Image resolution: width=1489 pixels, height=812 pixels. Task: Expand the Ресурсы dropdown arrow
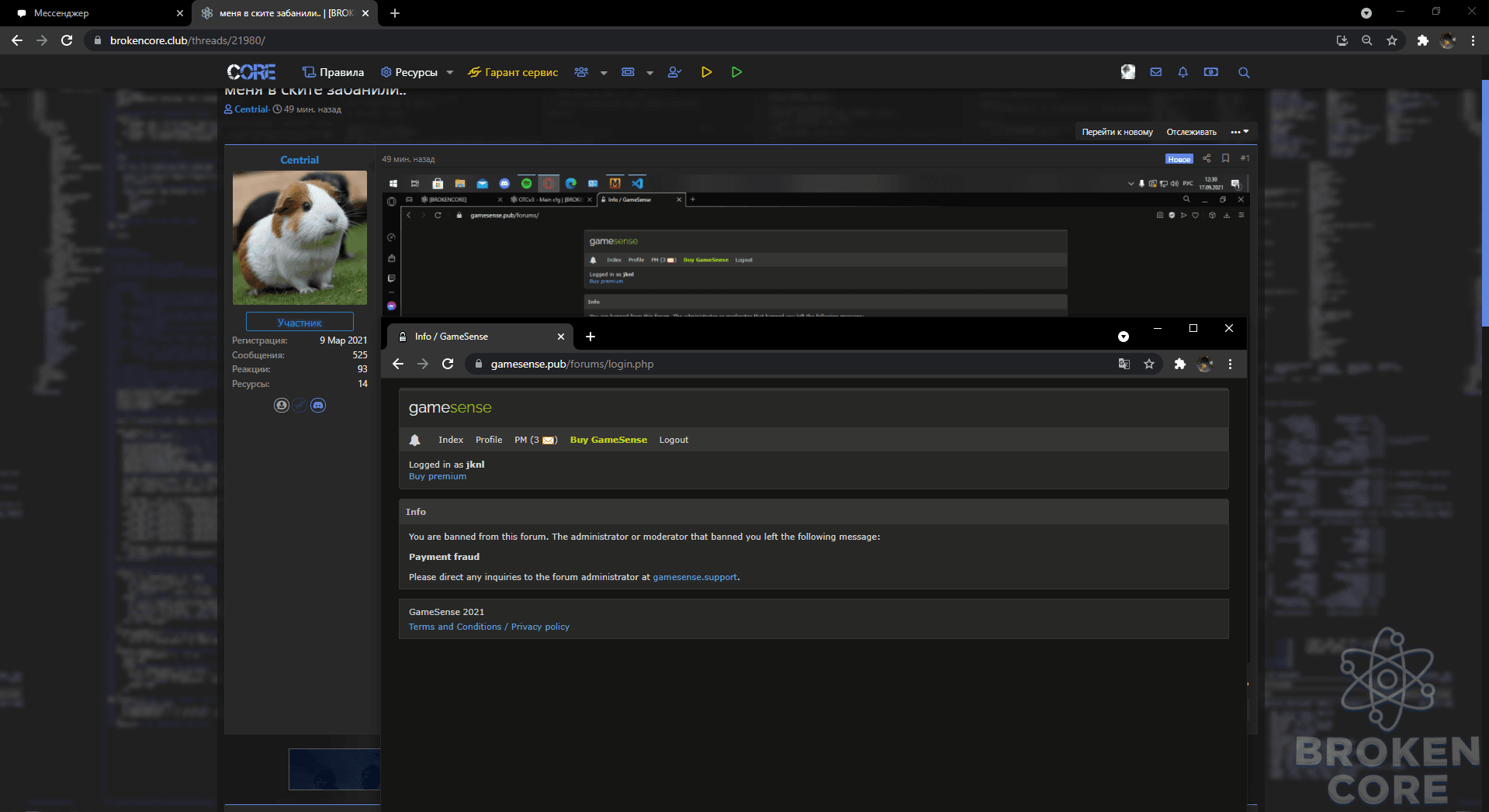coord(450,73)
